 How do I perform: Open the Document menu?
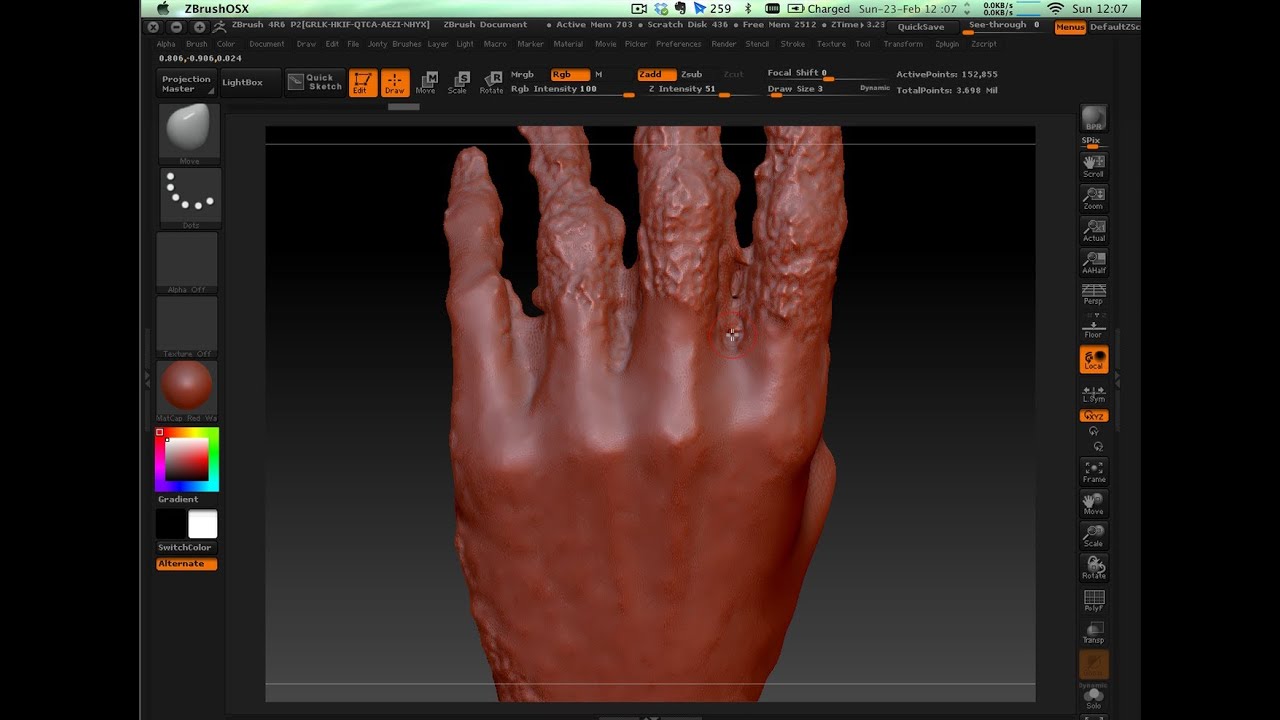click(x=266, y=44)
